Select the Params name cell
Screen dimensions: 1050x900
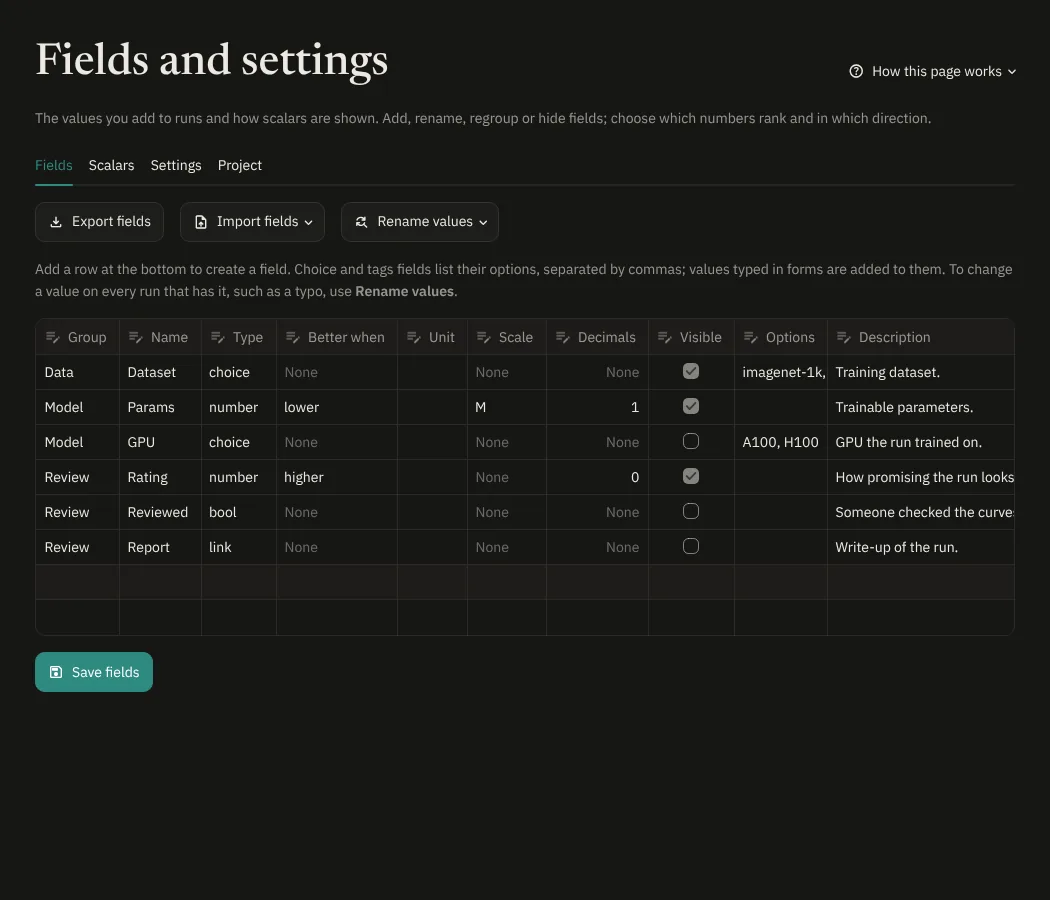(x=160, y=407)
